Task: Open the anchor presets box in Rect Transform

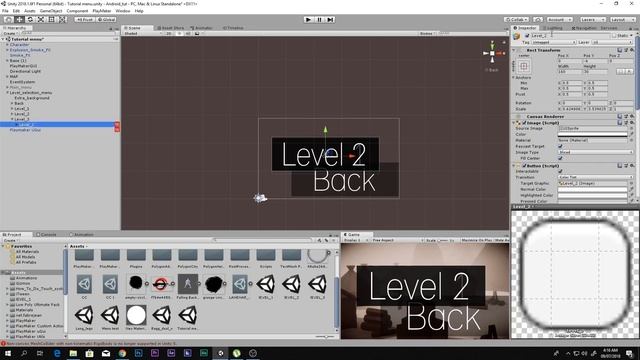Action: [x=524, y=66]
